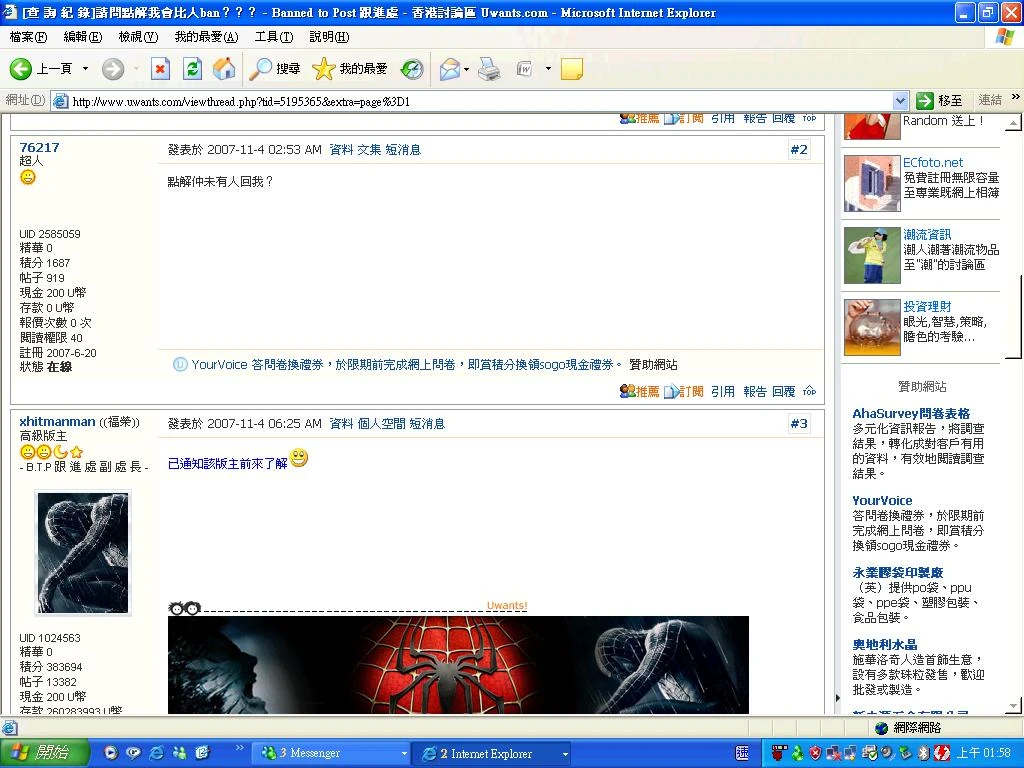The image size is (1024, 768).
Task: Click the grey Forward arrow button
Action: 113,69
